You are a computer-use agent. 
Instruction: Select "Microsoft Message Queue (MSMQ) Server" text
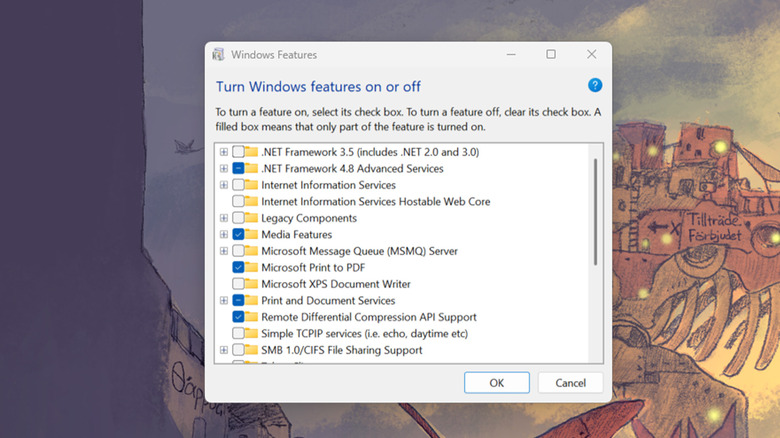(x=359, y=251)
